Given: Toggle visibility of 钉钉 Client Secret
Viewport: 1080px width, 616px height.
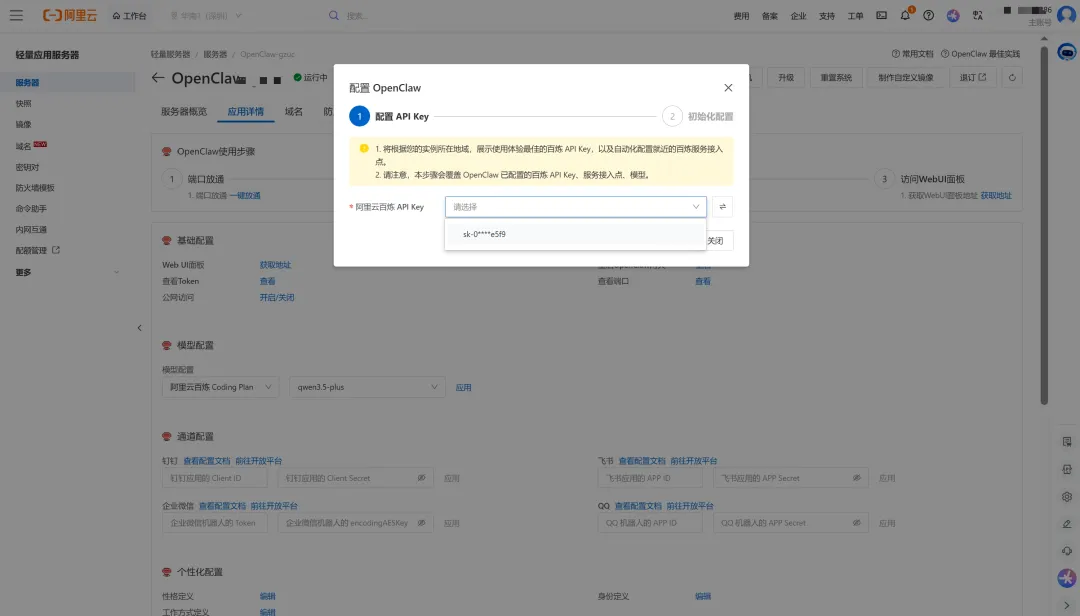Looking at the screenshot, I should 422,478.
